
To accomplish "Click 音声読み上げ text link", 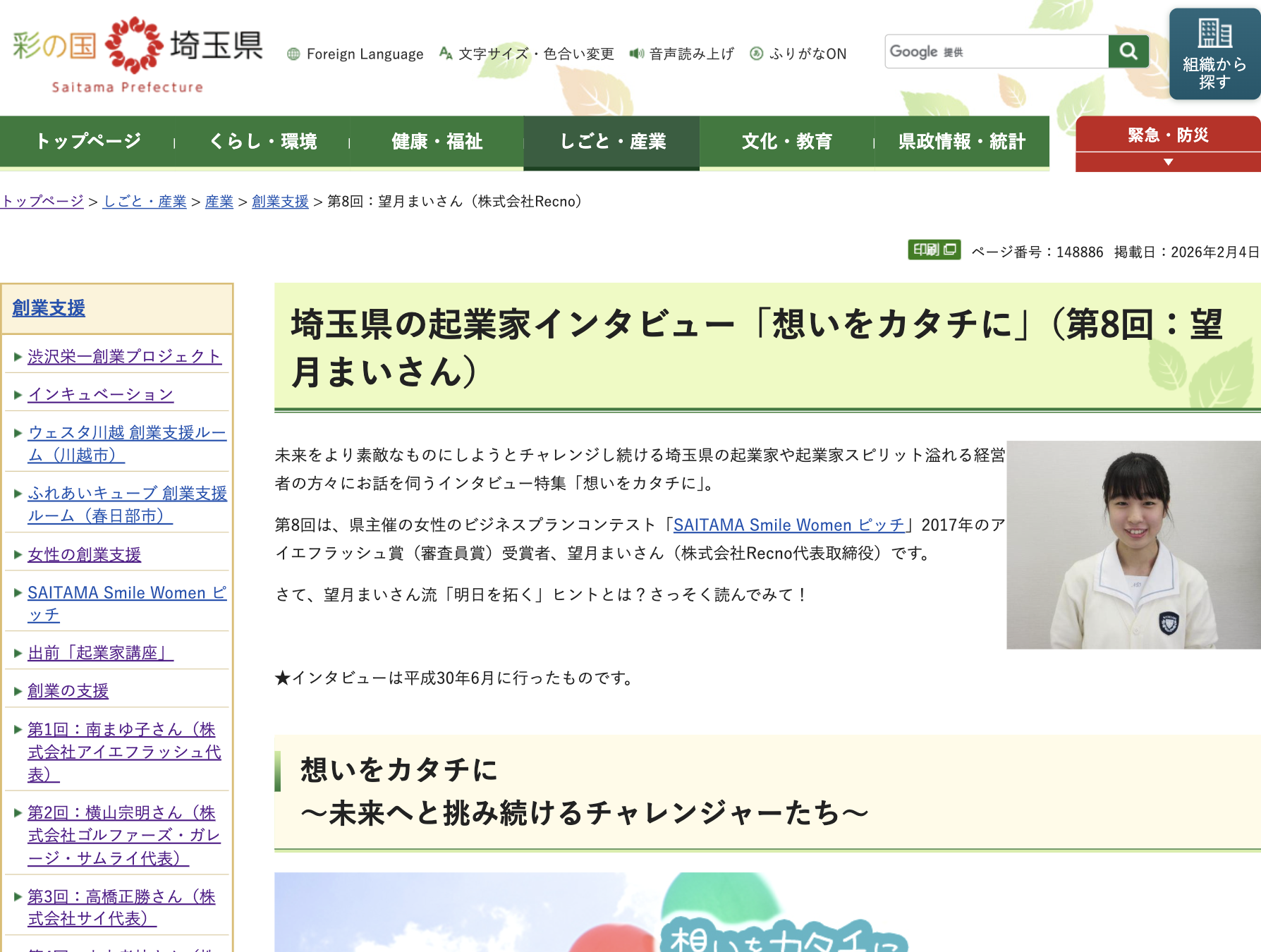I will click(692, 54).
